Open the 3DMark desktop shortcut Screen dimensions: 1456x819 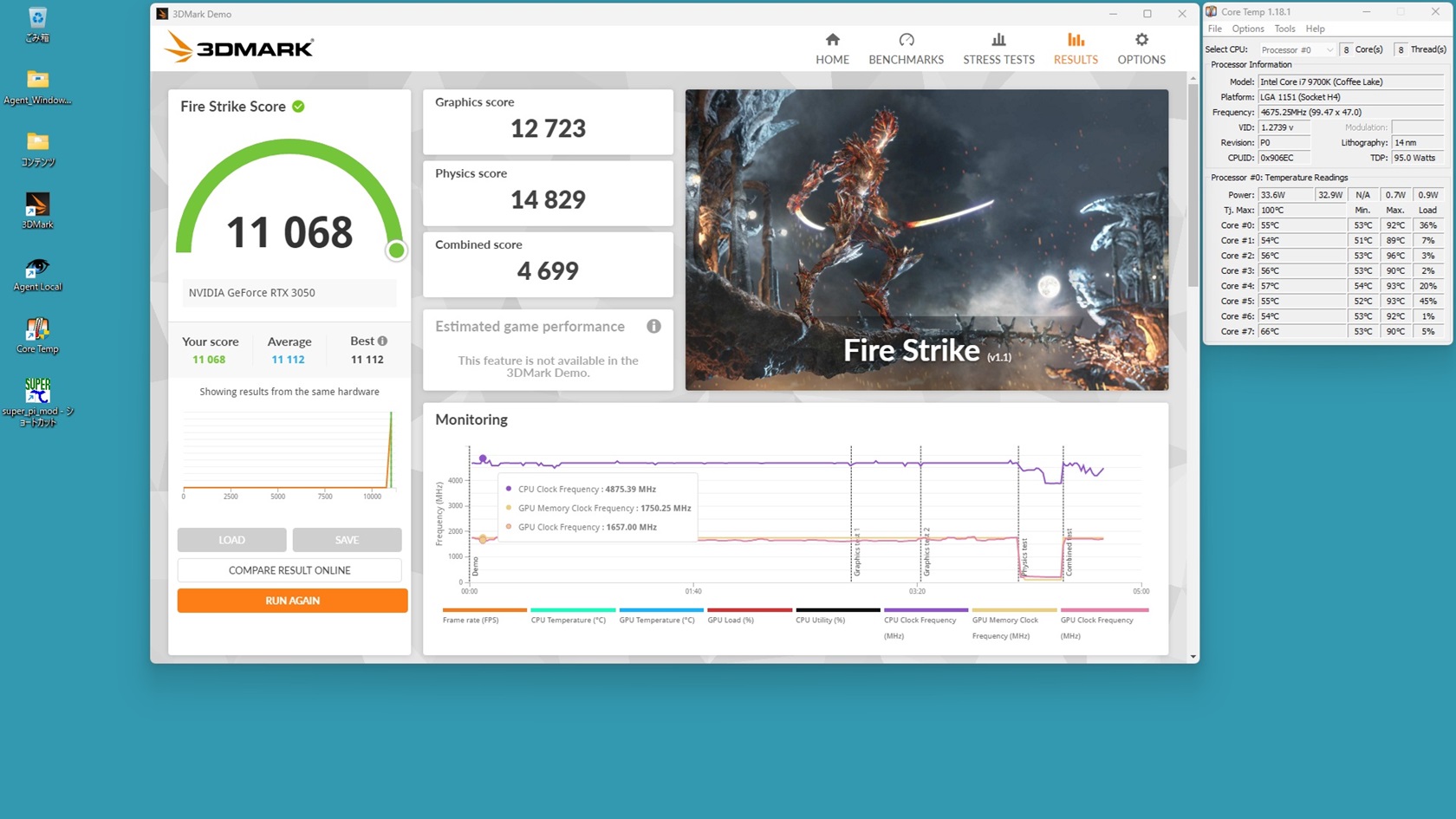(37, 210)
